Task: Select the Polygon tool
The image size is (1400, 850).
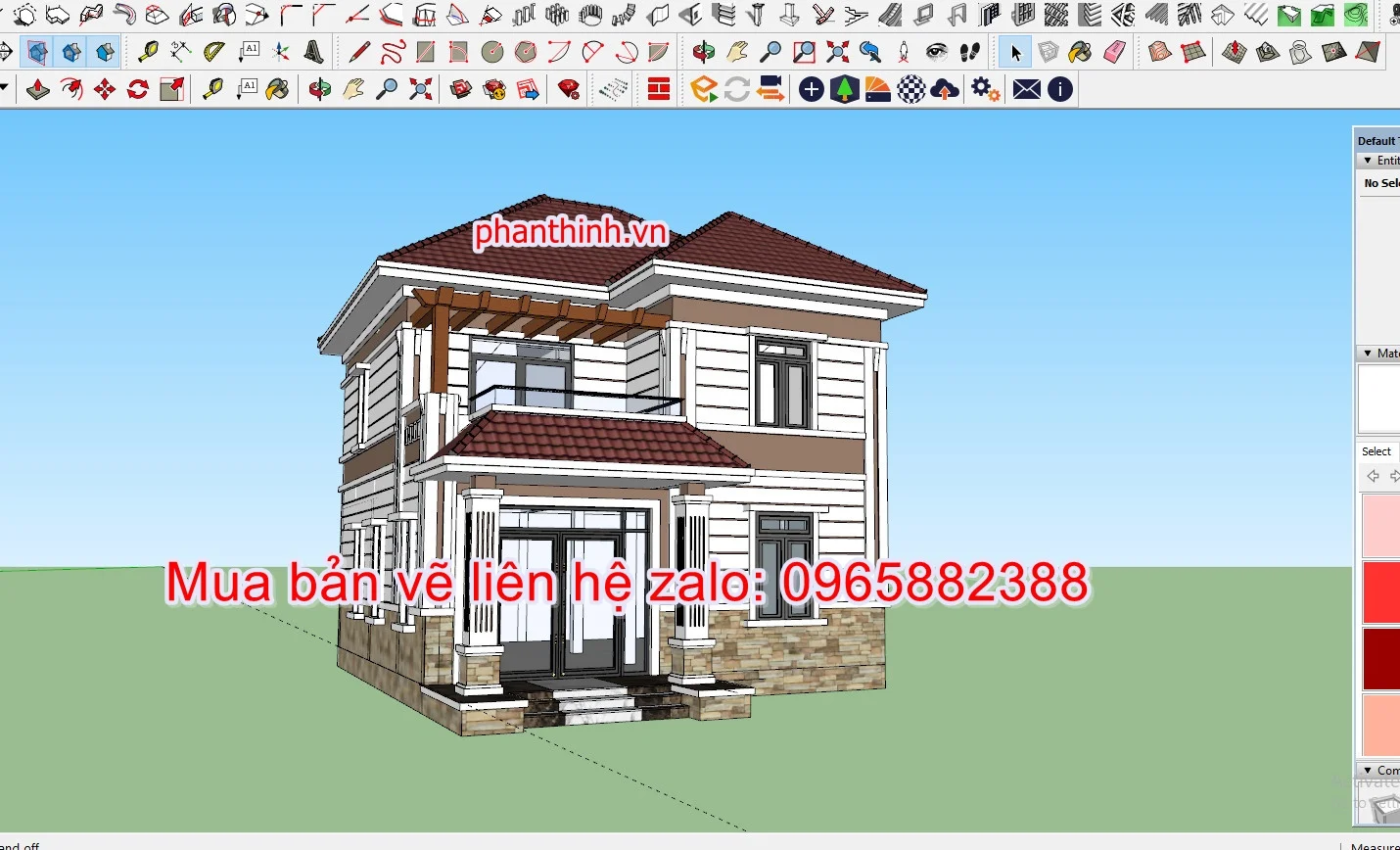Action: pos(526,52)
